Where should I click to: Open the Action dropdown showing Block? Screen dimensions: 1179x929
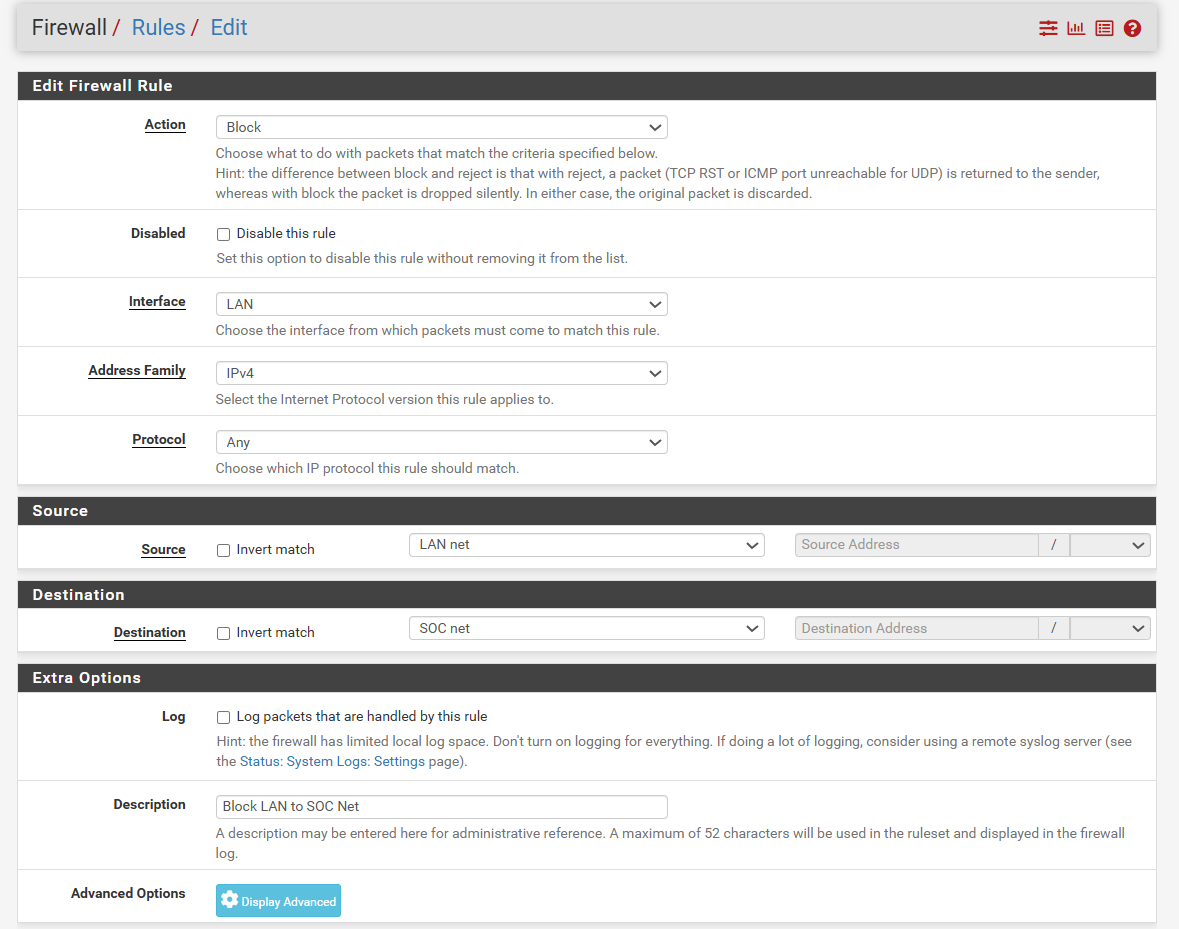[441, 127]
